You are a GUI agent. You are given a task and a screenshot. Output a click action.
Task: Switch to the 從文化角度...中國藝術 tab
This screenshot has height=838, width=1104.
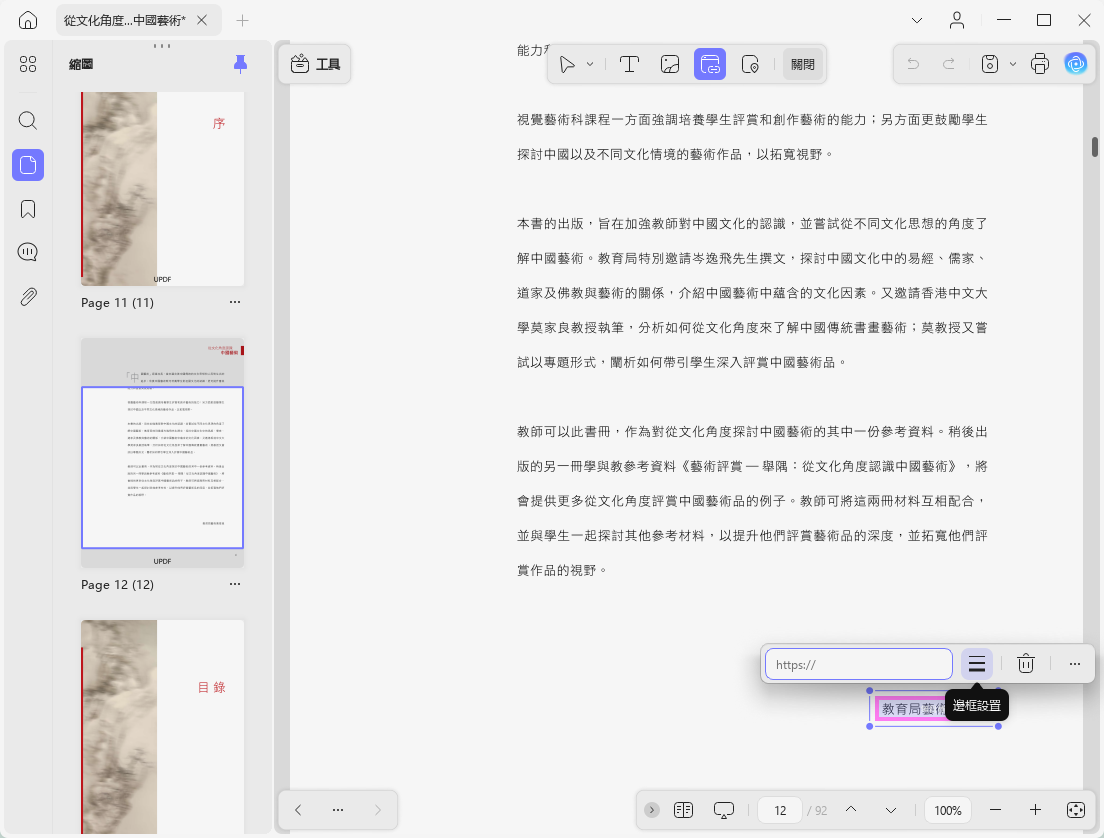coord(125,20)
